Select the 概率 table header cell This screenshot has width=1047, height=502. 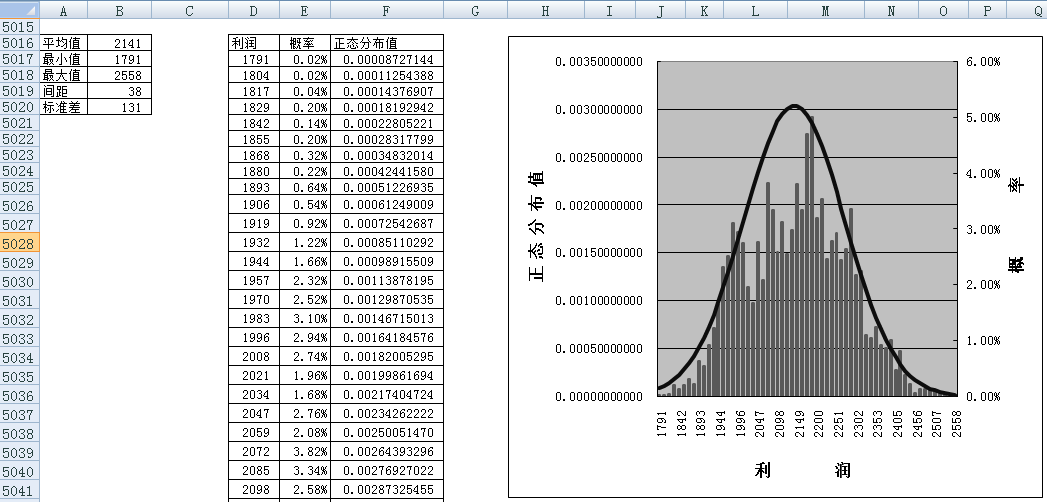click(304, 44)
